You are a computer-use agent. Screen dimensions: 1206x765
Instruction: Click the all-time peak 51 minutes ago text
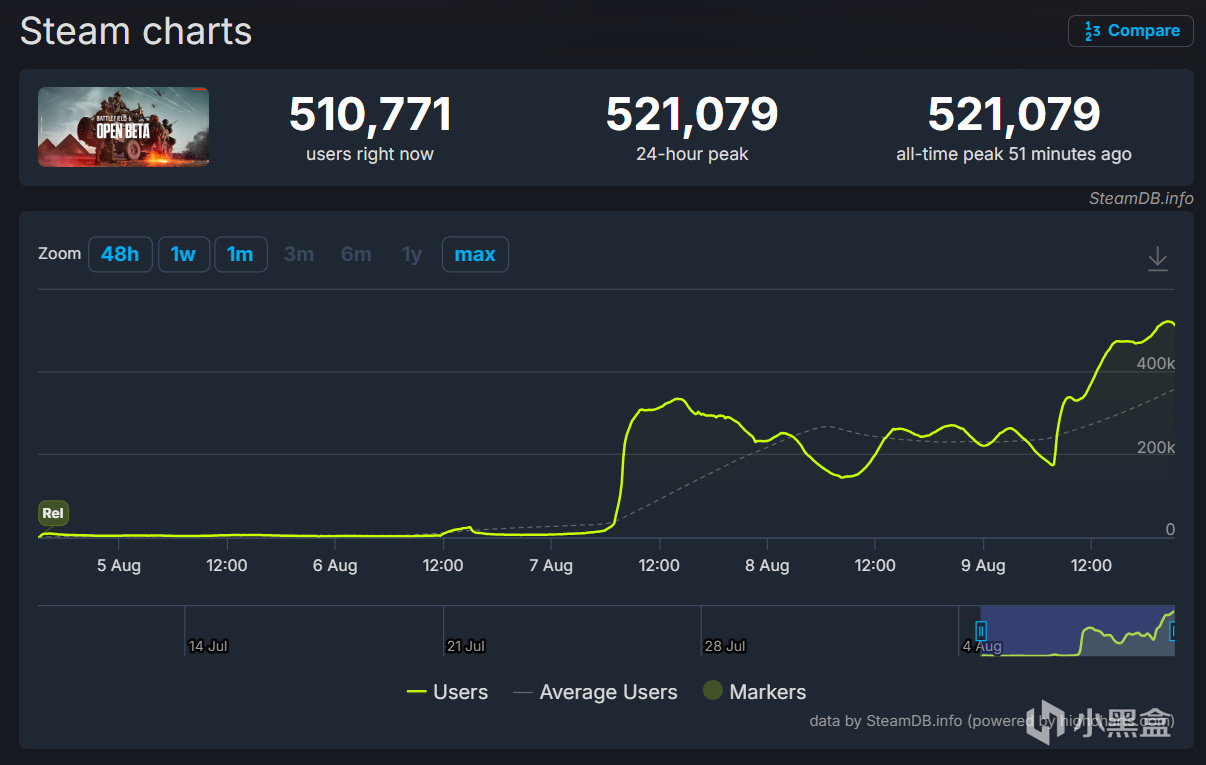click(1014, 154)
